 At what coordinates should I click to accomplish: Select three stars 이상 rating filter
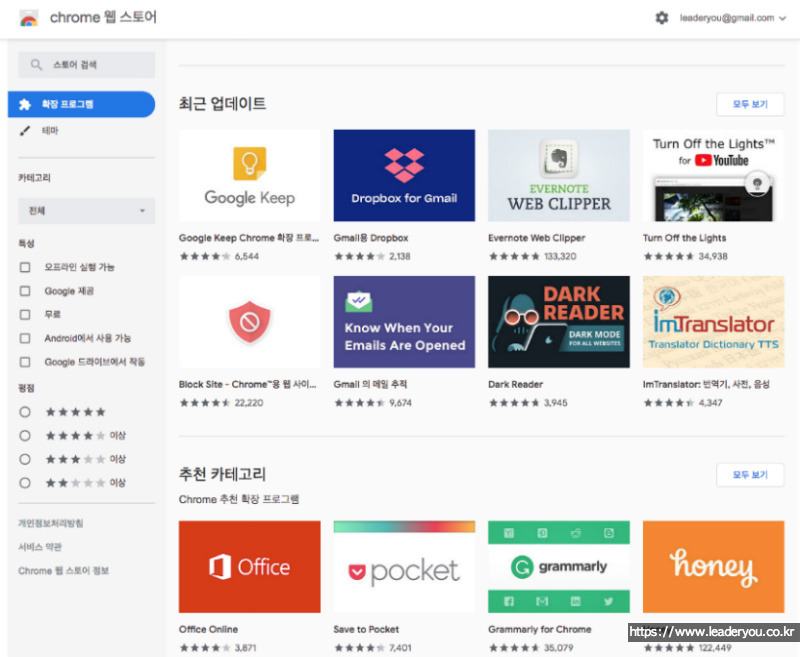24,460
